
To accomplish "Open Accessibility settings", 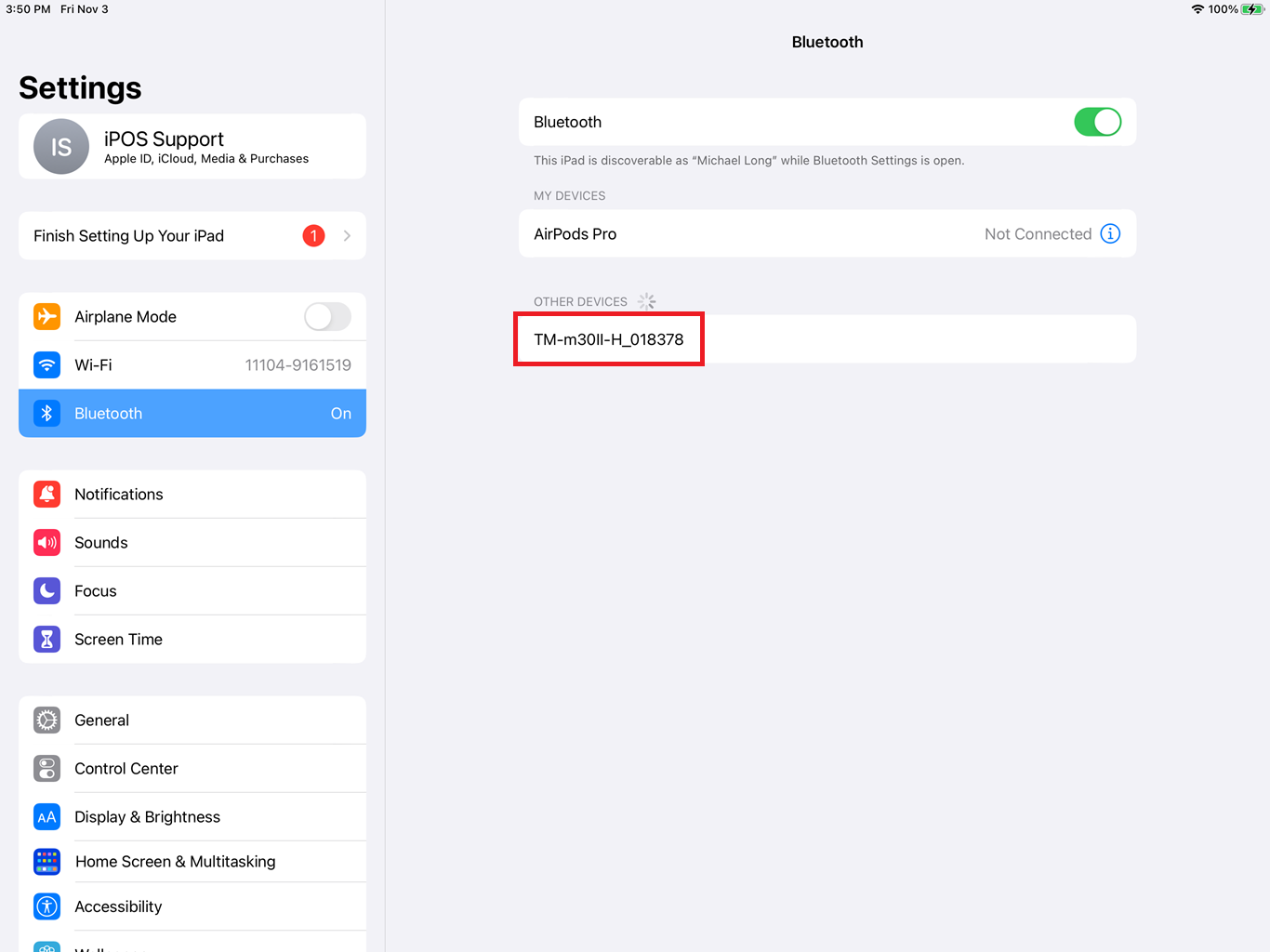I will pos(192,906).
